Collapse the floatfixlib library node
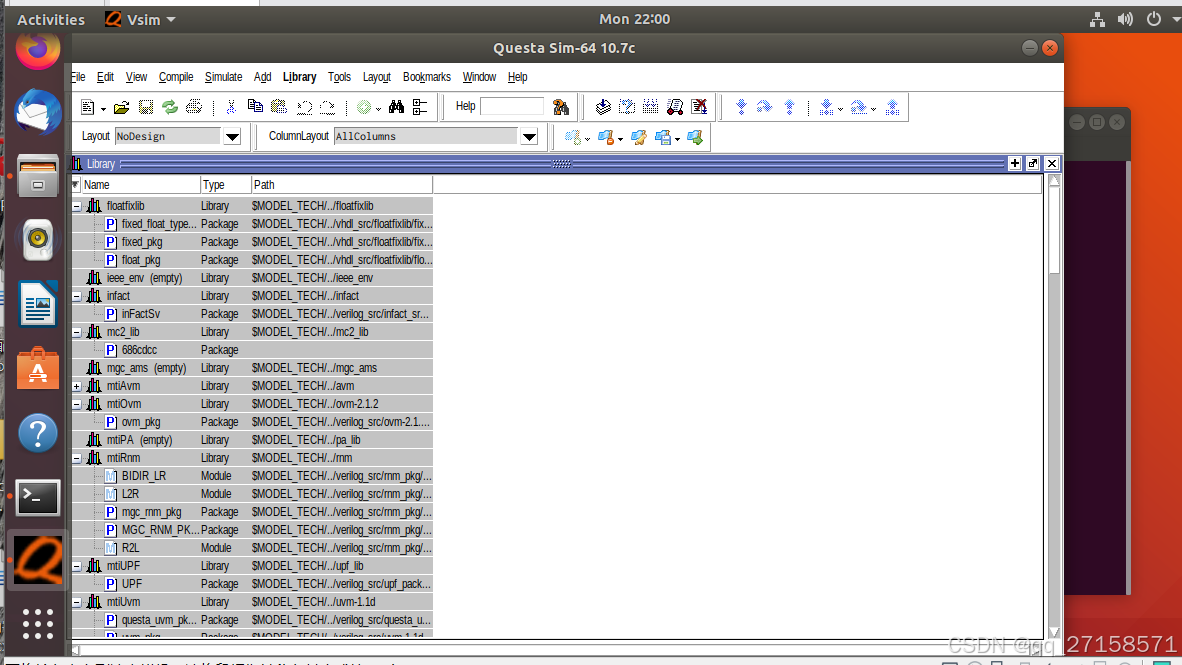 (x=77, y=206)
